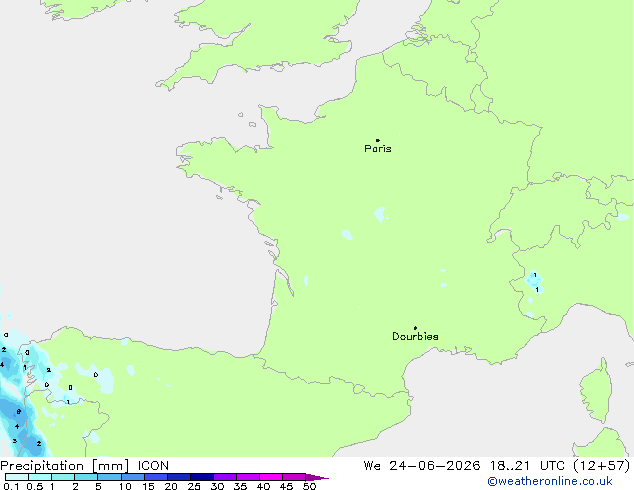Pick the 25 mm navy legend swatch

202,477
